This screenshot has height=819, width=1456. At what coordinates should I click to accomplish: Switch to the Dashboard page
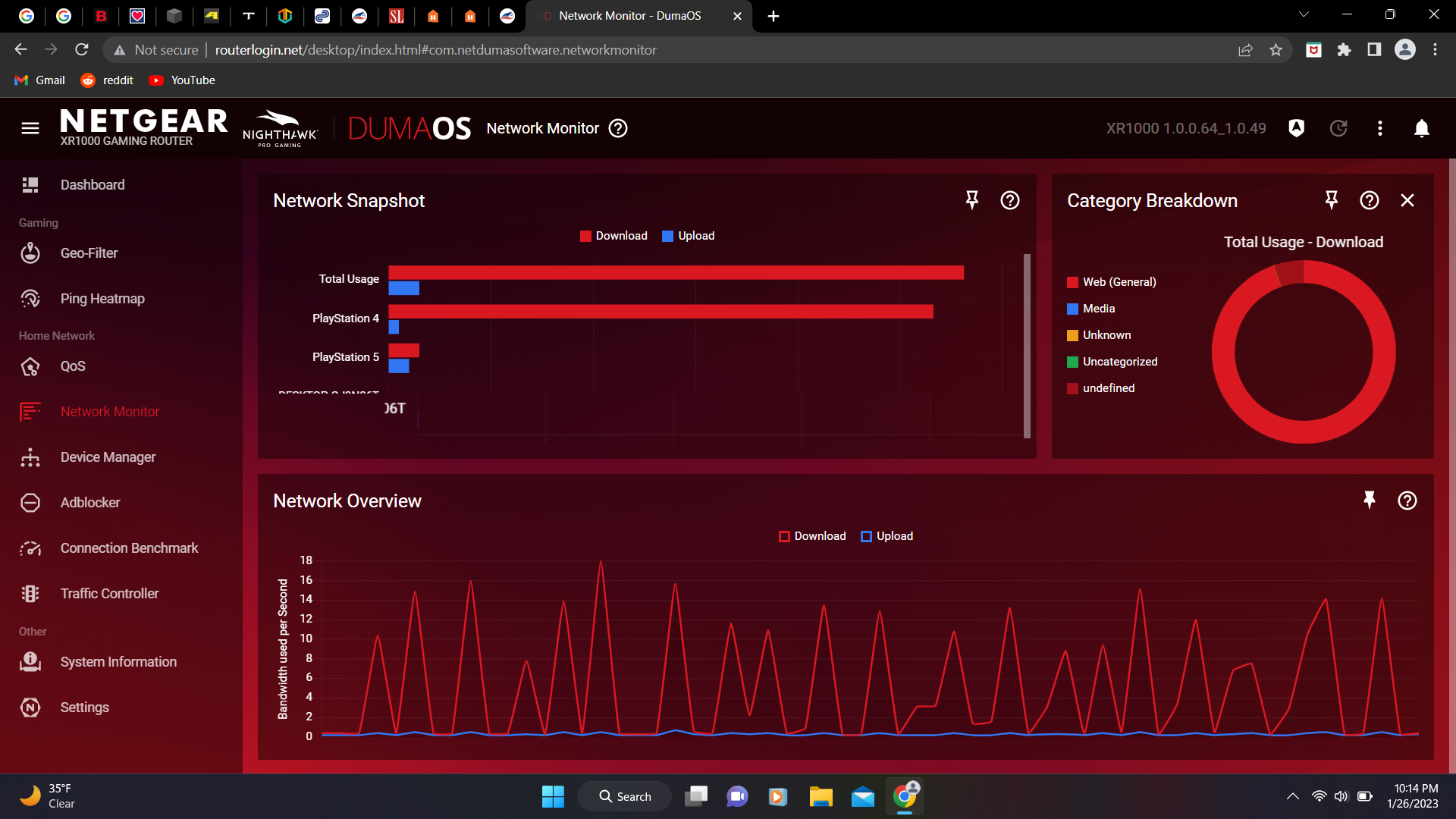[x=93, y=184]
